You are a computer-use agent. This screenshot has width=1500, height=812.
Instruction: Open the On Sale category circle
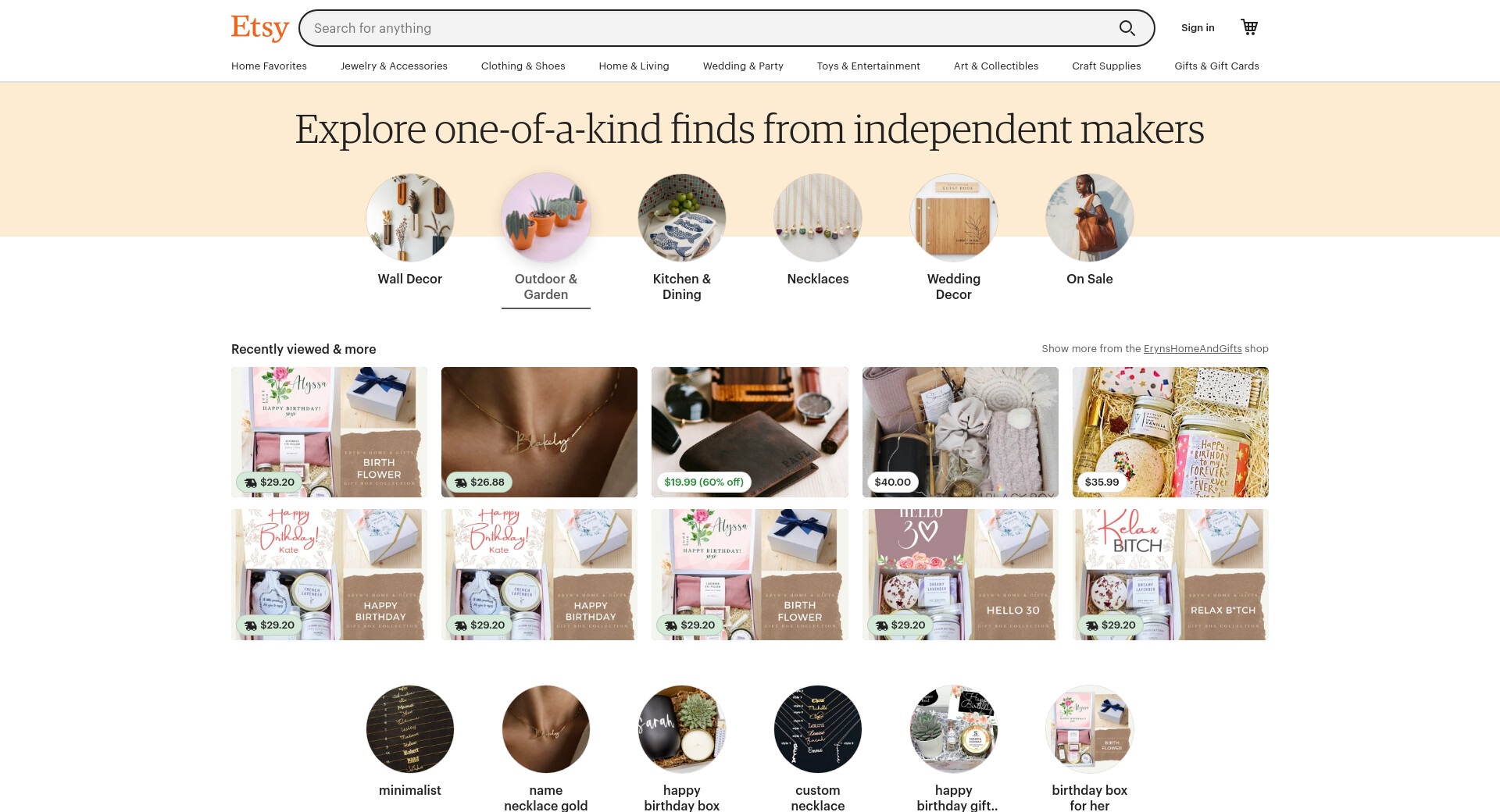(1090, 218)
